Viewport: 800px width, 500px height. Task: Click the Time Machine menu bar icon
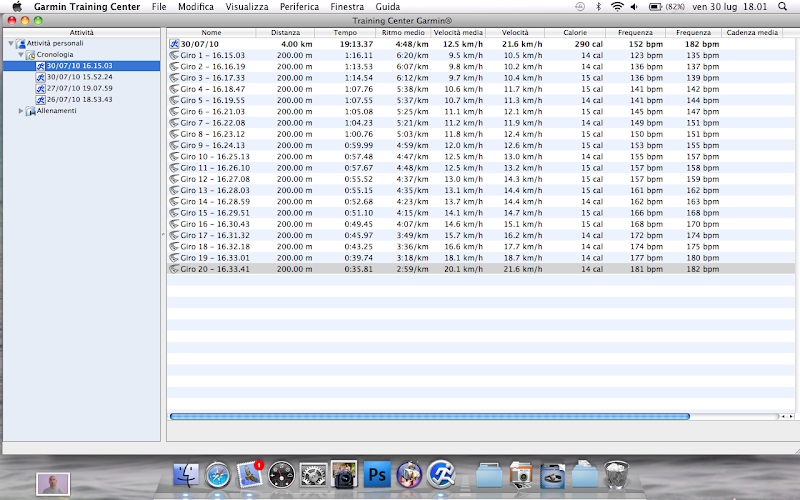(580, 7)
